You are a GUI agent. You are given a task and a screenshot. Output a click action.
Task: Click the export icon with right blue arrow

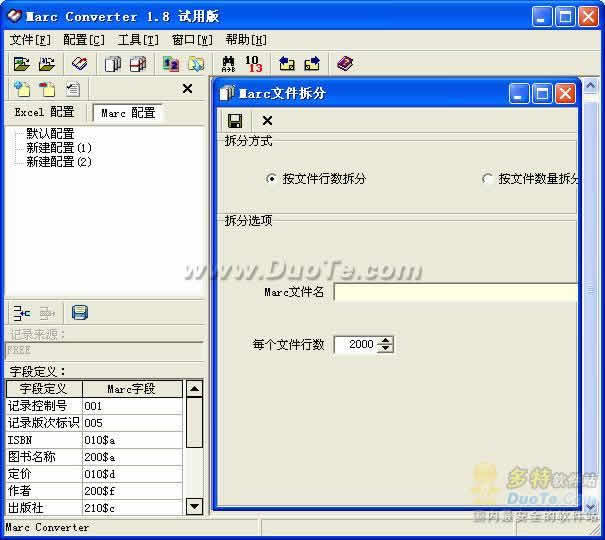coord(312,64)
